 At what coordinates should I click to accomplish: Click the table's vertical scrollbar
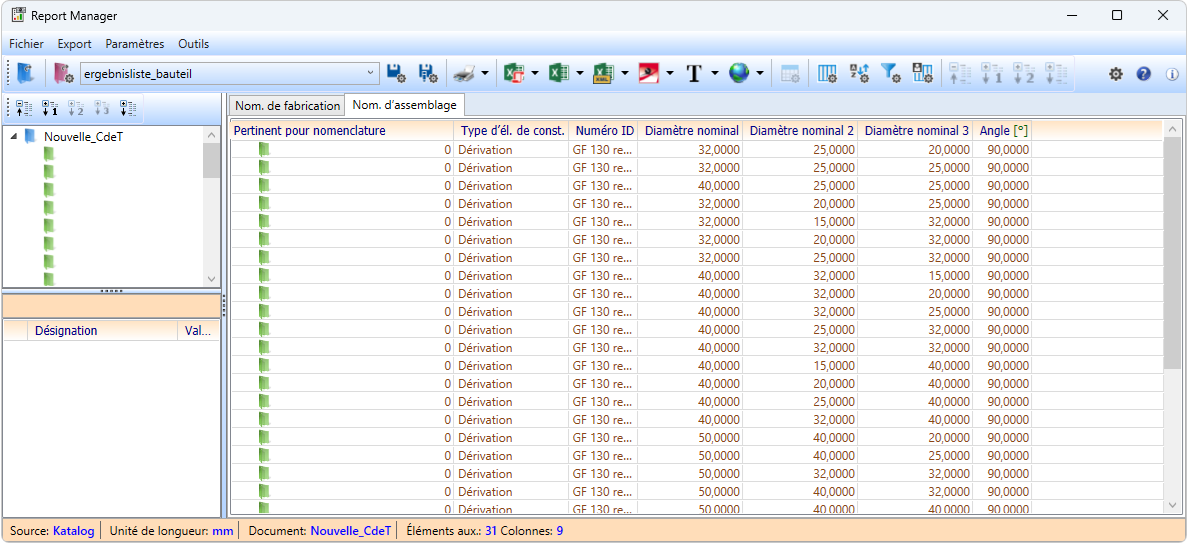(1172, 250)
